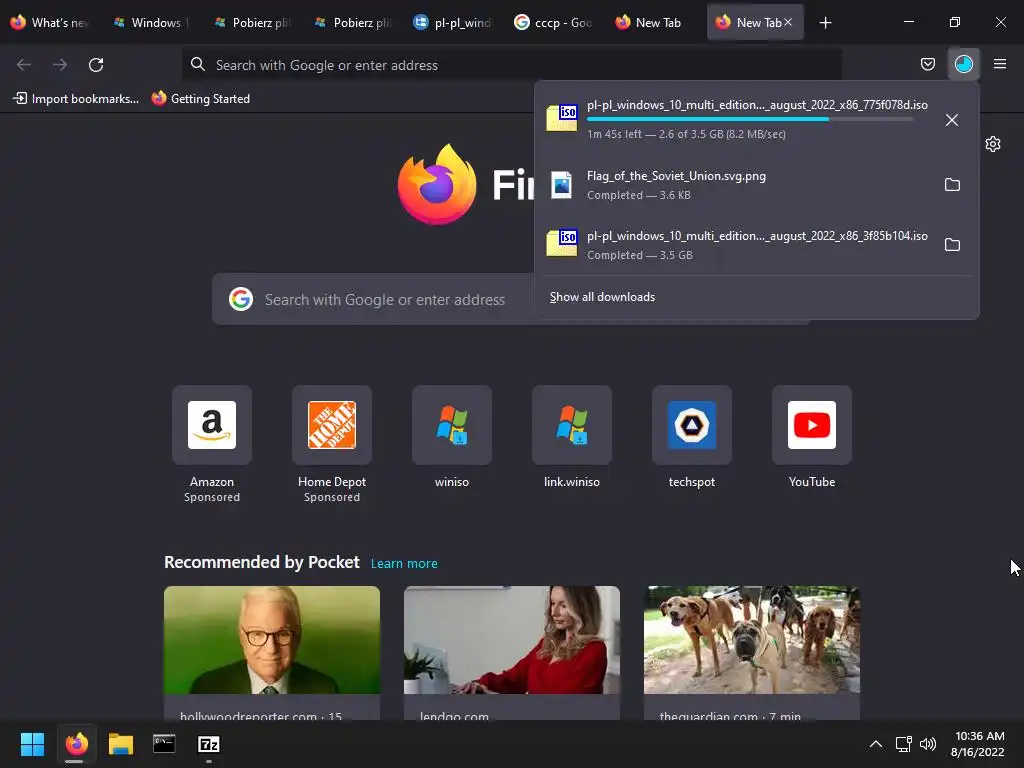
Task: Open volume control tray icon
Action: pos(927,744)
